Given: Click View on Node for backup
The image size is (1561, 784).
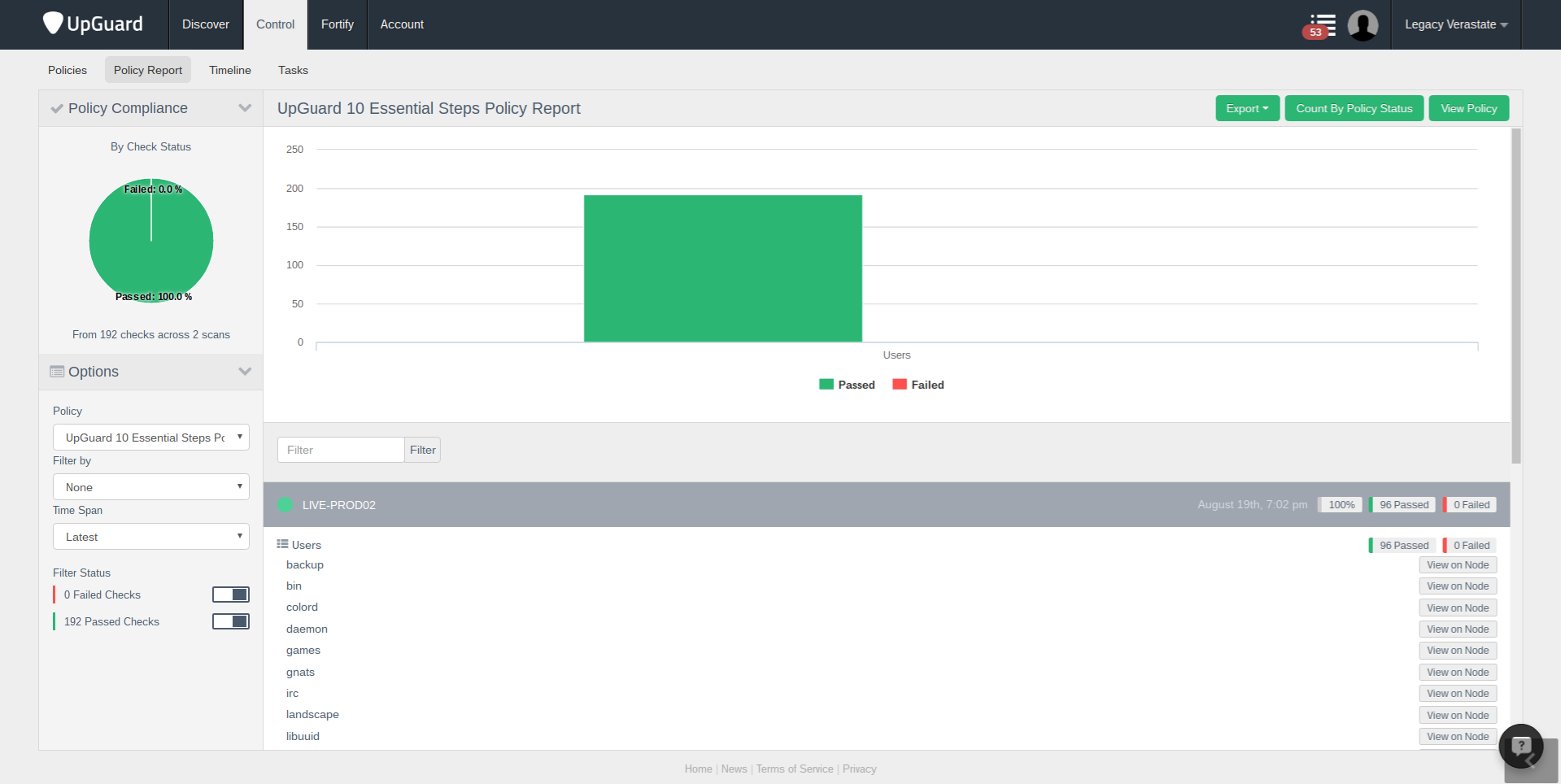Looking at the screenshot, I should [x=1458, y=565].
